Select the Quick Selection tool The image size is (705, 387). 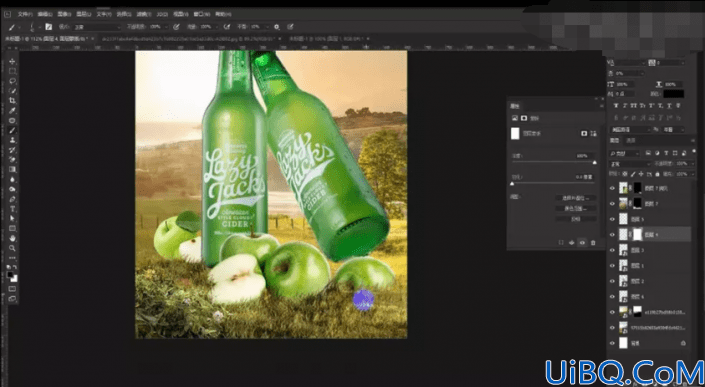13,91
